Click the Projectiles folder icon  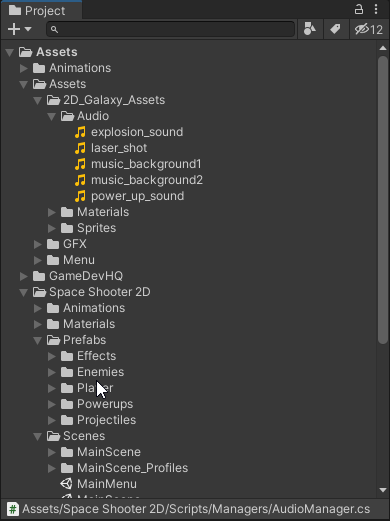click(67, 420)
